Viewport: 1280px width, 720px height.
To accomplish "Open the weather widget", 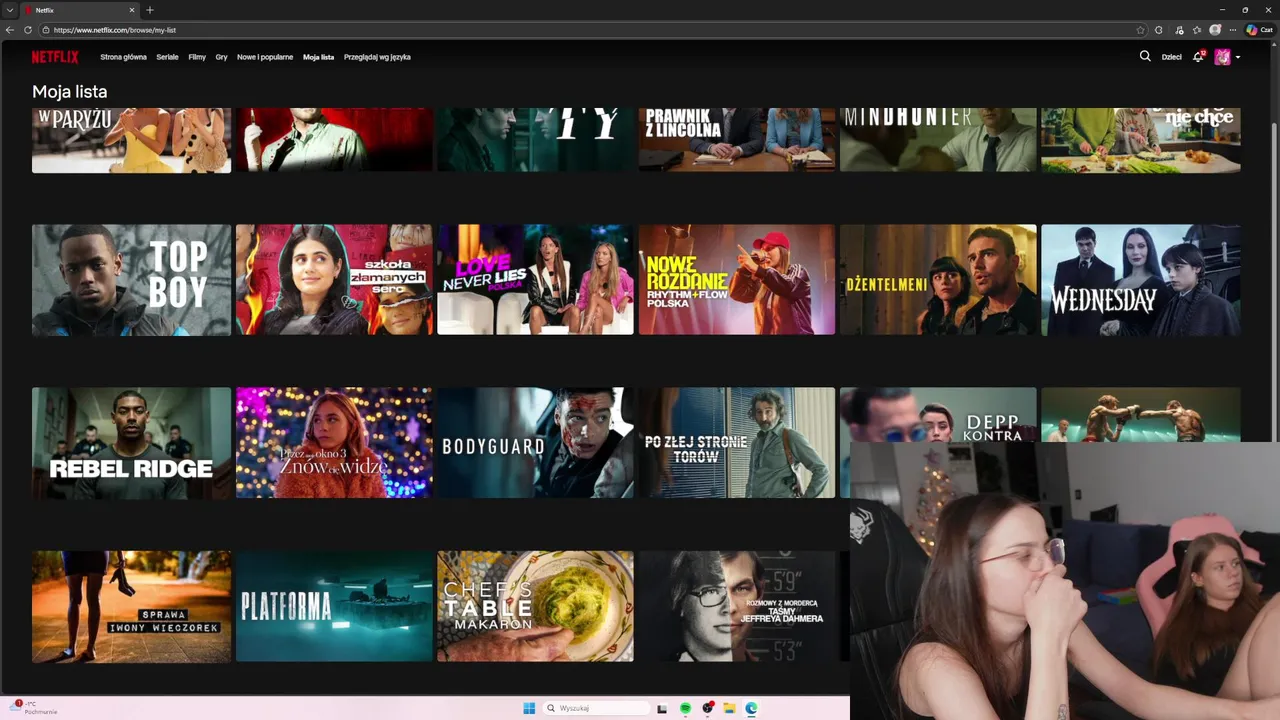I will point(35,708).
